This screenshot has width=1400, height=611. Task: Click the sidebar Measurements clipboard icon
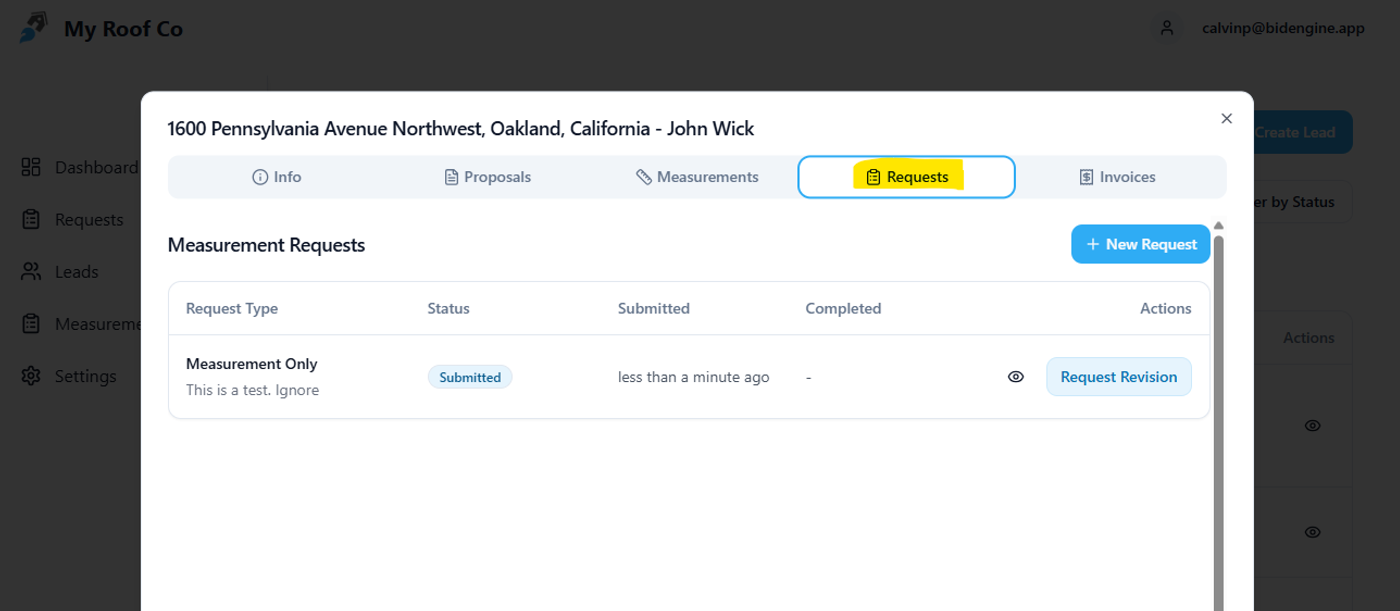click(x=31, y=324)
